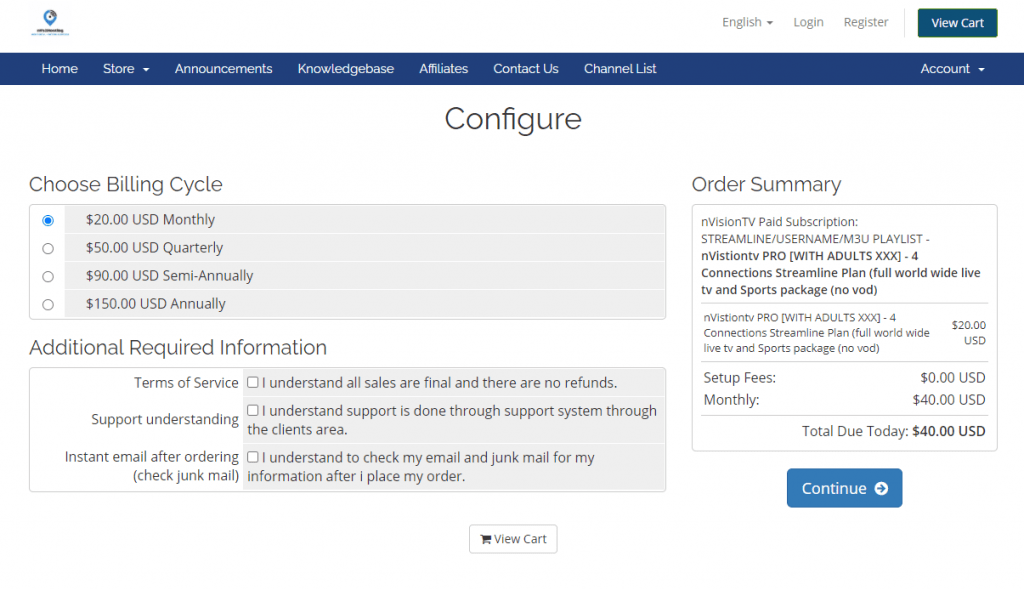The width and height of the screenshot is (1024, 590).
Task: Choose the $90.00 USD Semi-Annually option
Action: 48,276
